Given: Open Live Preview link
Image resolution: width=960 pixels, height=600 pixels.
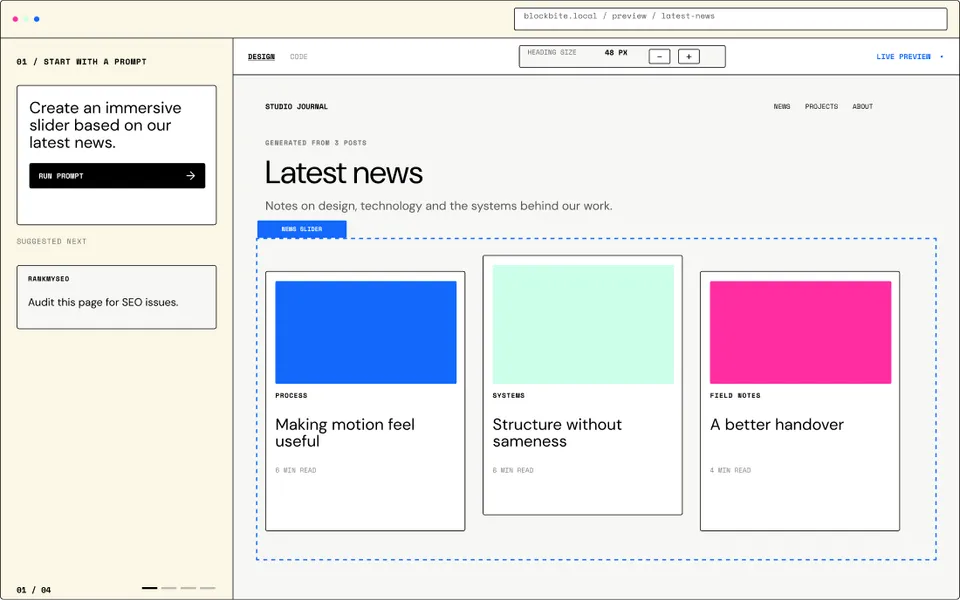Looking at the screenshot, I should (903, 56).
